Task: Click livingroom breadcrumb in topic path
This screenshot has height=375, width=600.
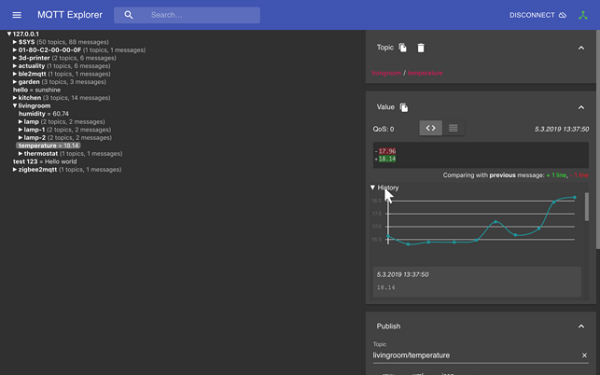Action: point(386,73)
